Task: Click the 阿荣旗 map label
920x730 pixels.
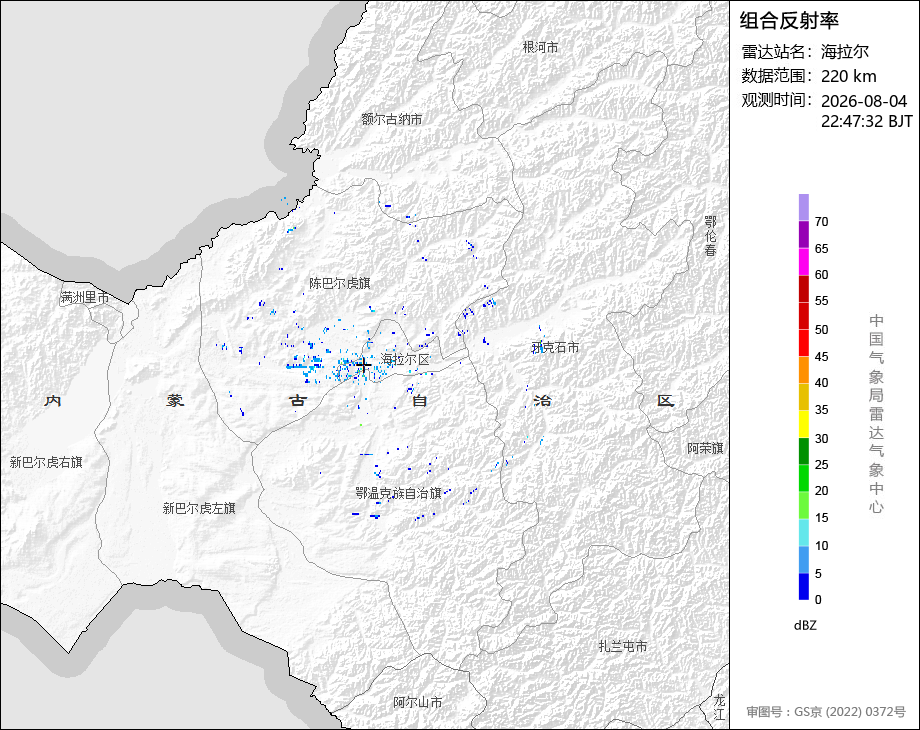Action: (x=705, y=448)
